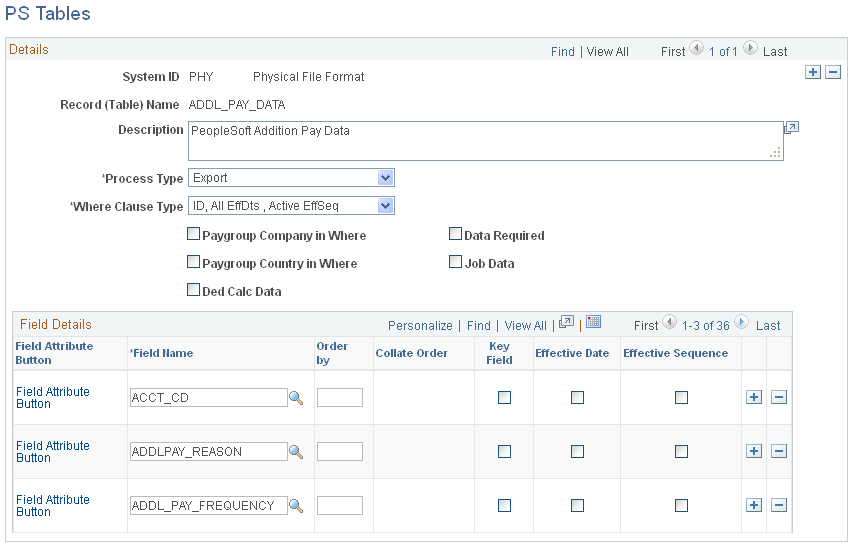Click the ACCT_CD field name input
The height and width of the screenshot is (547, 853).
coord(208,397)
